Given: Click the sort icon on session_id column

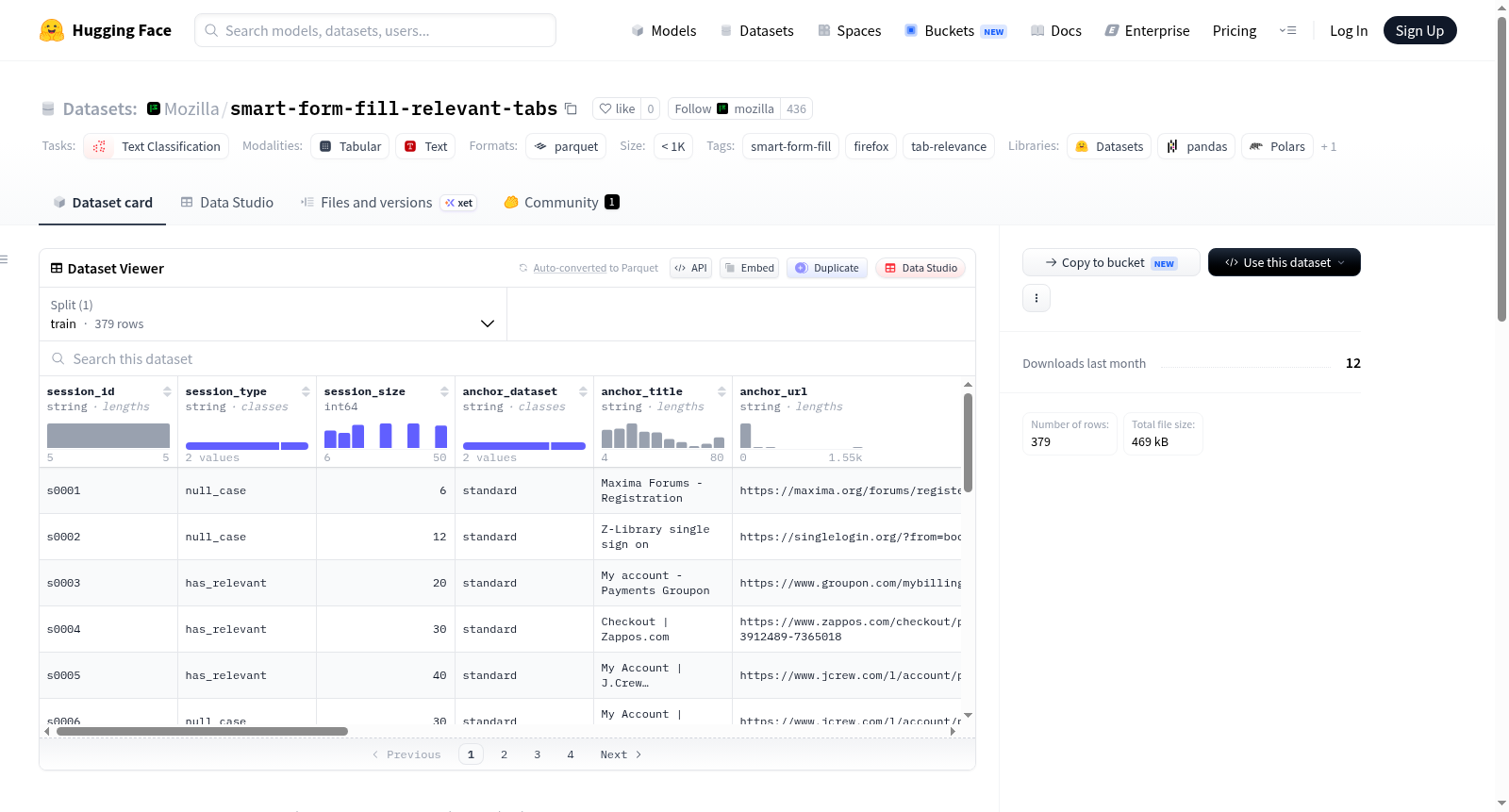Looking at the screenshot, I should 167,391.
